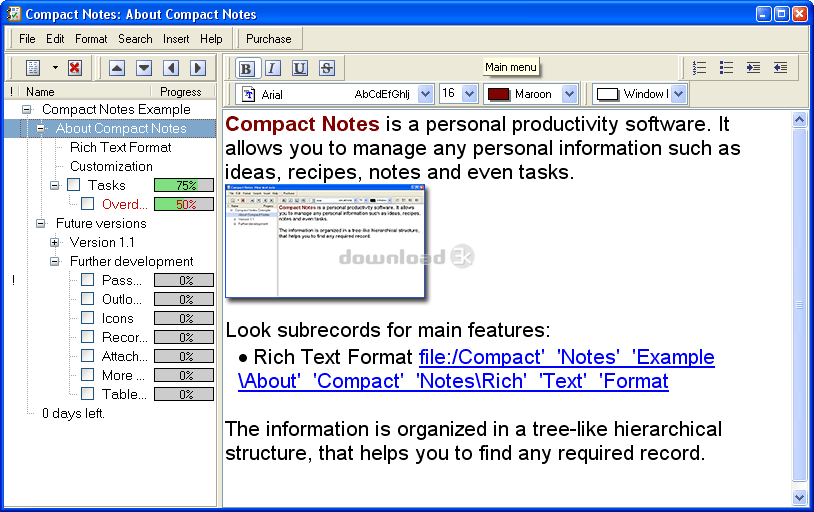This screenshot has height=512, width=814.
Task: Click the right arrow move record button
Action: point(198,68)
